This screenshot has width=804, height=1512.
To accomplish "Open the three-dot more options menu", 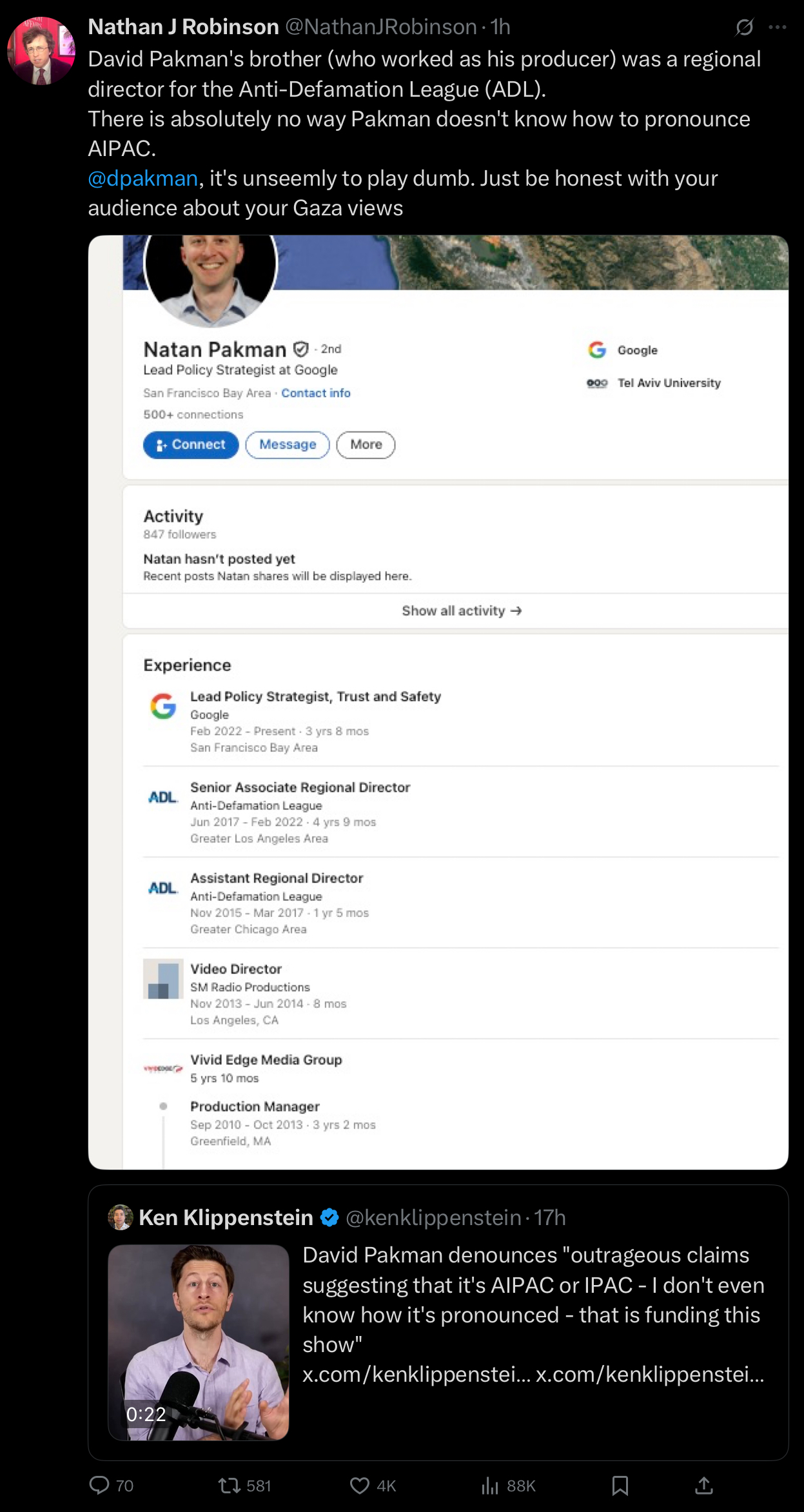I will pos(778,27).
